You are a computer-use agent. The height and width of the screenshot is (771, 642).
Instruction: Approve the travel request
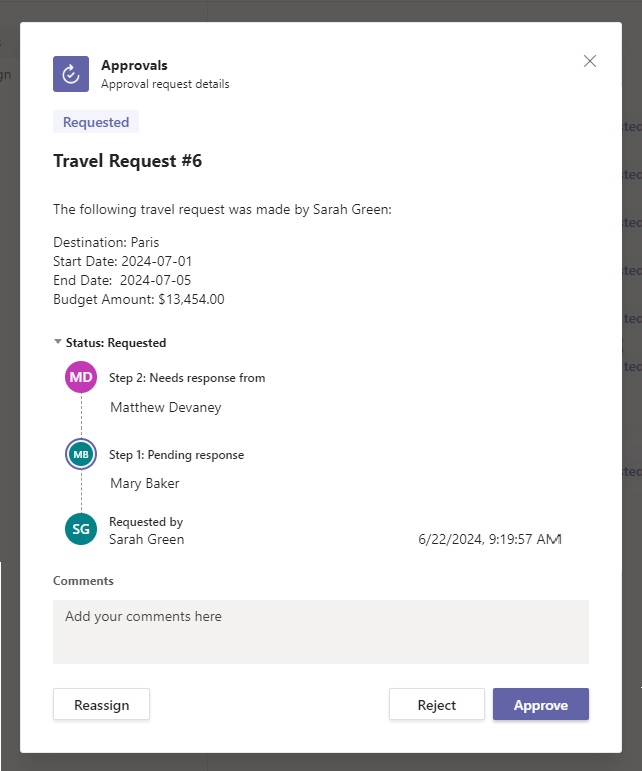[540, 704]
